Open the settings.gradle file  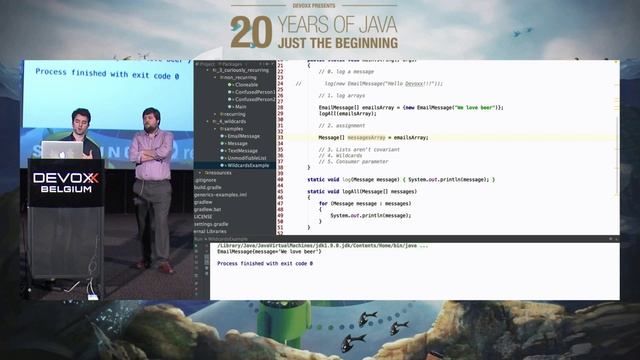211,224
